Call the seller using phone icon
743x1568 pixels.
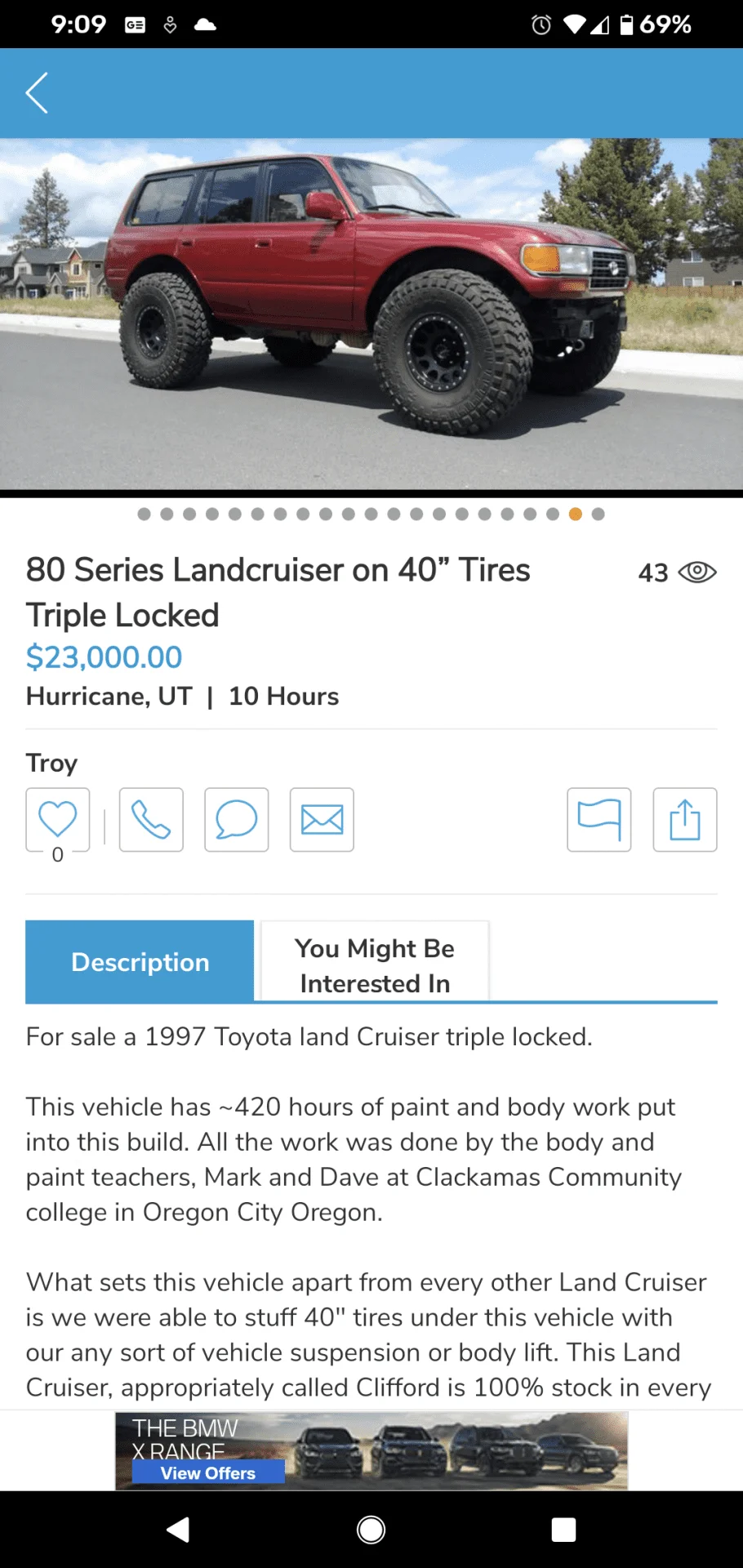151,819
